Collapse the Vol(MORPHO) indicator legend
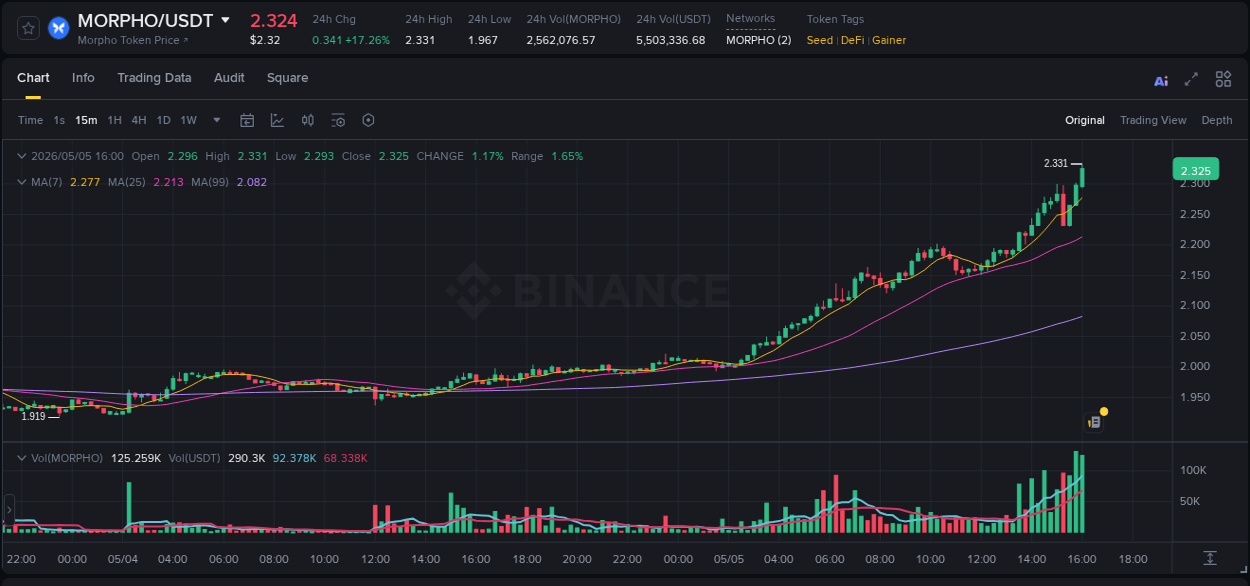This screenshot has height=586, width=1250. coord(22,458)
